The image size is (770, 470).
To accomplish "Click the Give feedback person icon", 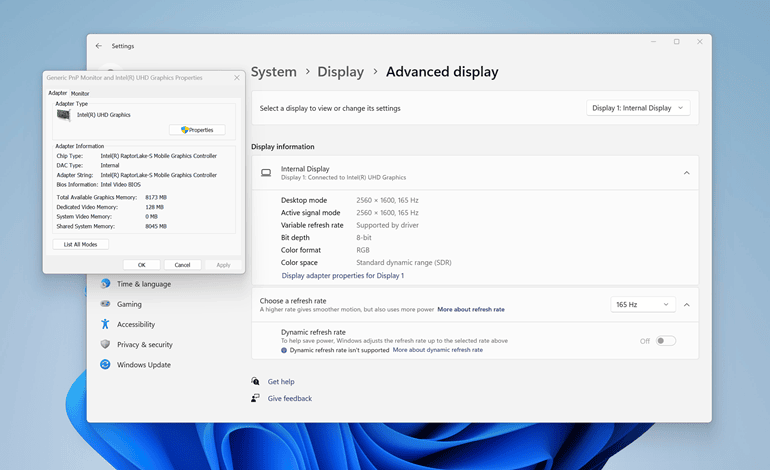I will coord(255,398).
